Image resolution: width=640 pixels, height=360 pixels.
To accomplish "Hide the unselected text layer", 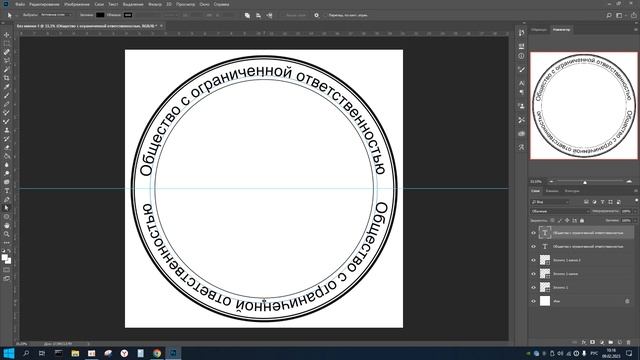I will coord(533,247).
